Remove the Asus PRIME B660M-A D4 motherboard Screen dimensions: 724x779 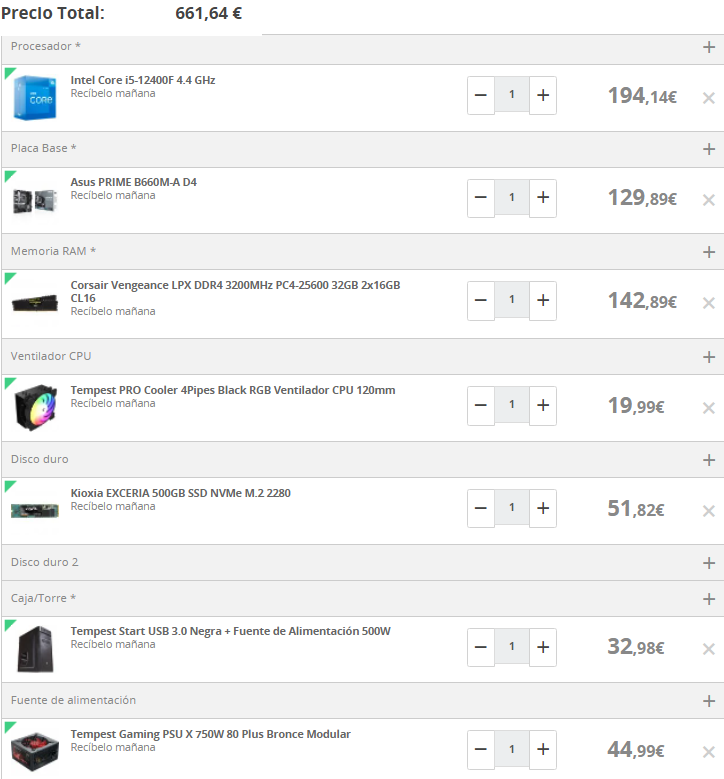coord(709,200)
